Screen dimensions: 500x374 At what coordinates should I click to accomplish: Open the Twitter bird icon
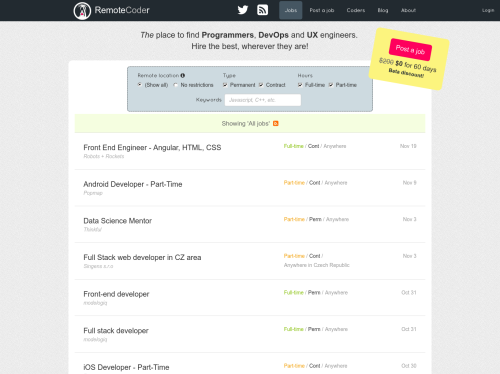coord(243,10)
